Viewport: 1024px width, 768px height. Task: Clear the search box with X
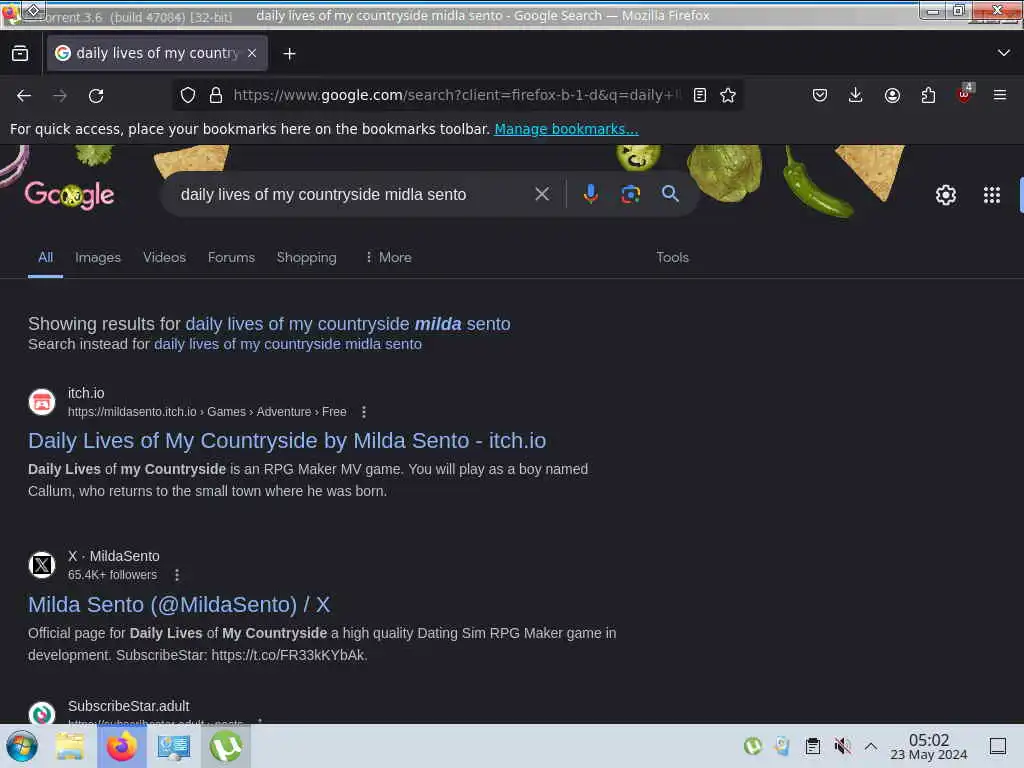click(x=542, y=194)
